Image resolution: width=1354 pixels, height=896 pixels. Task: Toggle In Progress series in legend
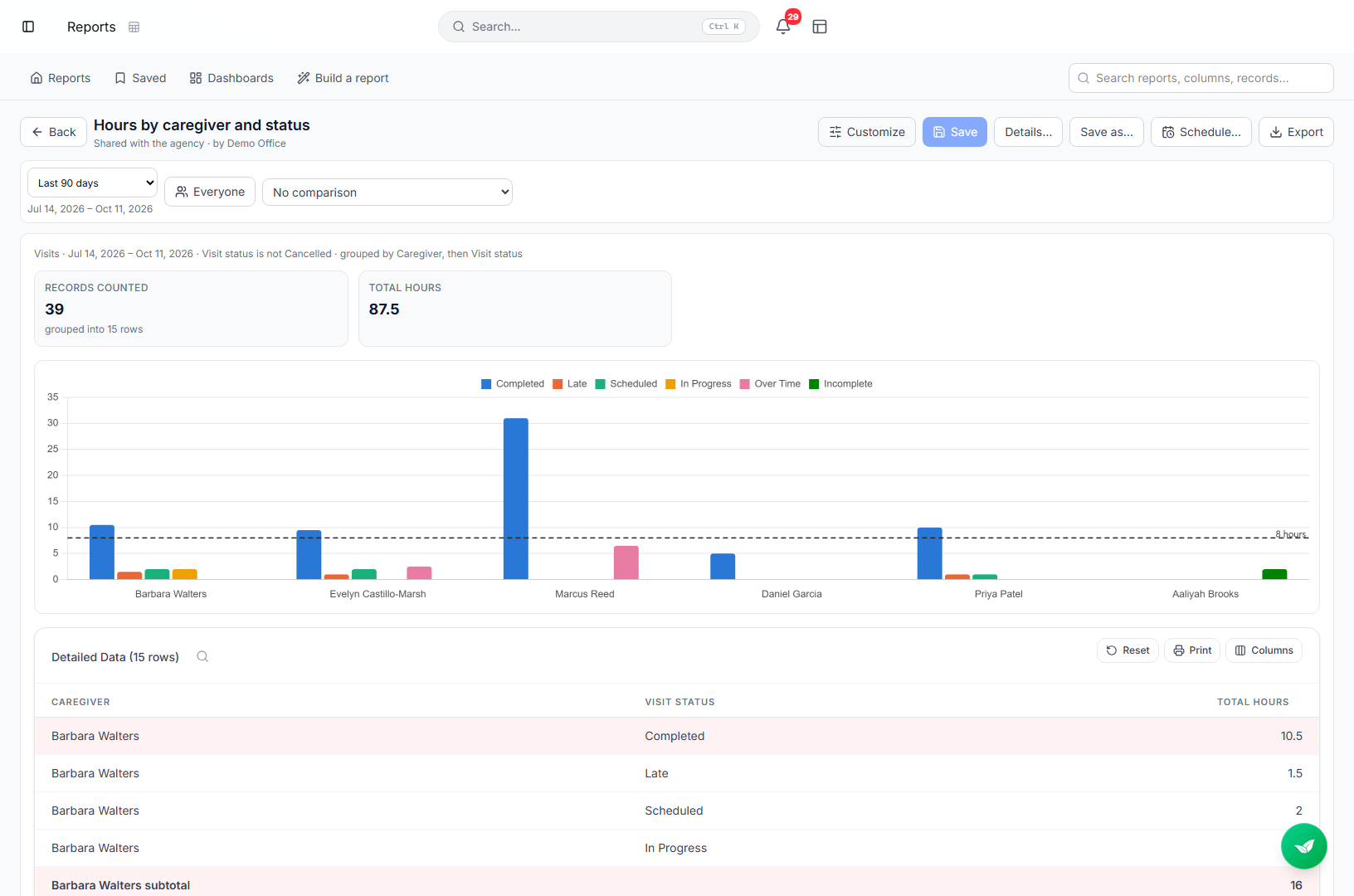[x=699, y=384]
